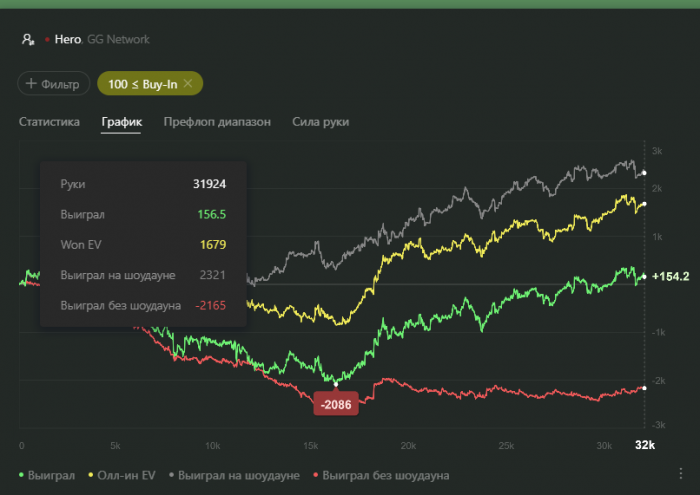
Task: Click the Руки tooltip label
Action: click(73, 184)
